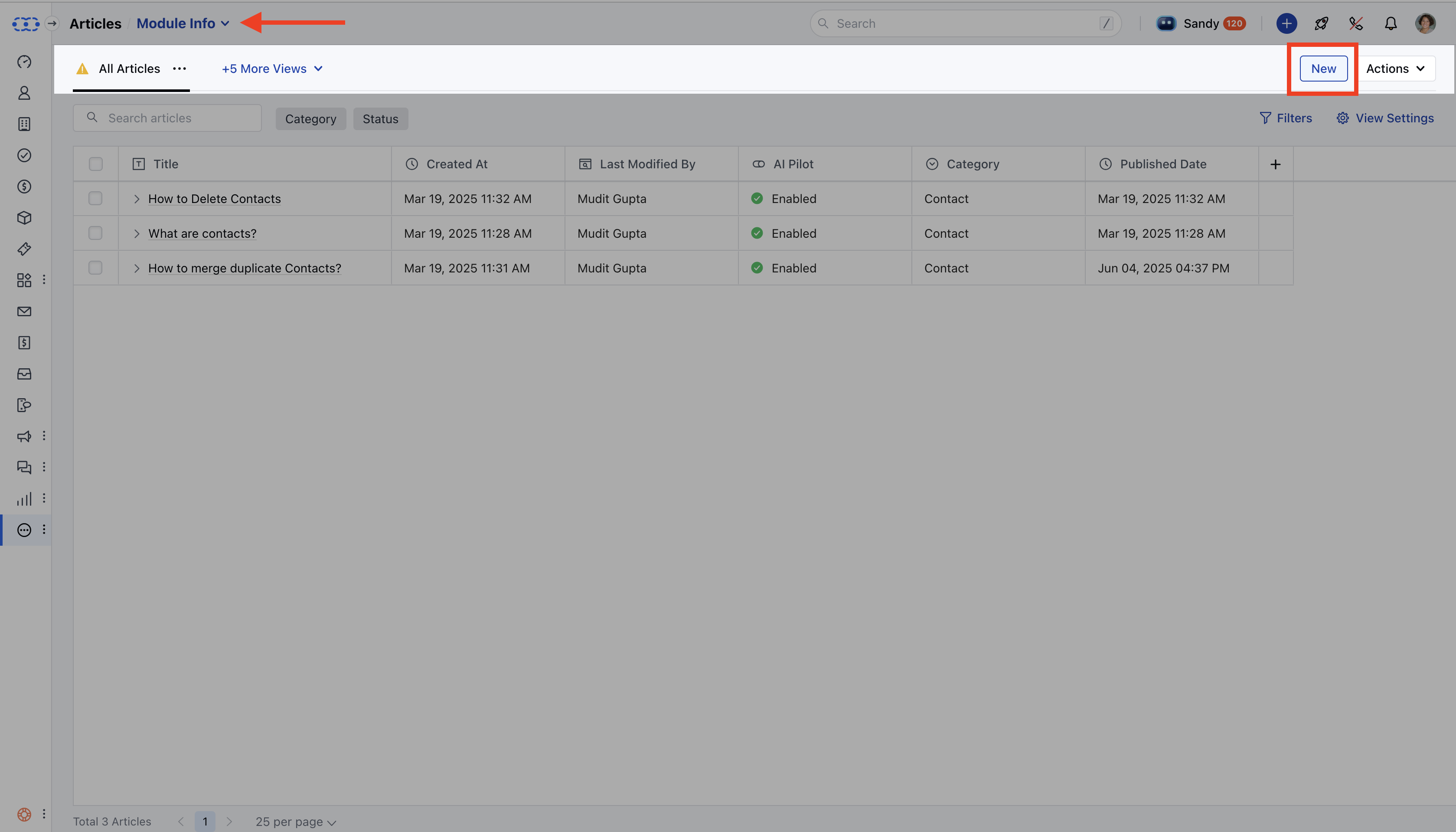Click the Search articles input field
1456x832 pixels.
click(177, 118)
